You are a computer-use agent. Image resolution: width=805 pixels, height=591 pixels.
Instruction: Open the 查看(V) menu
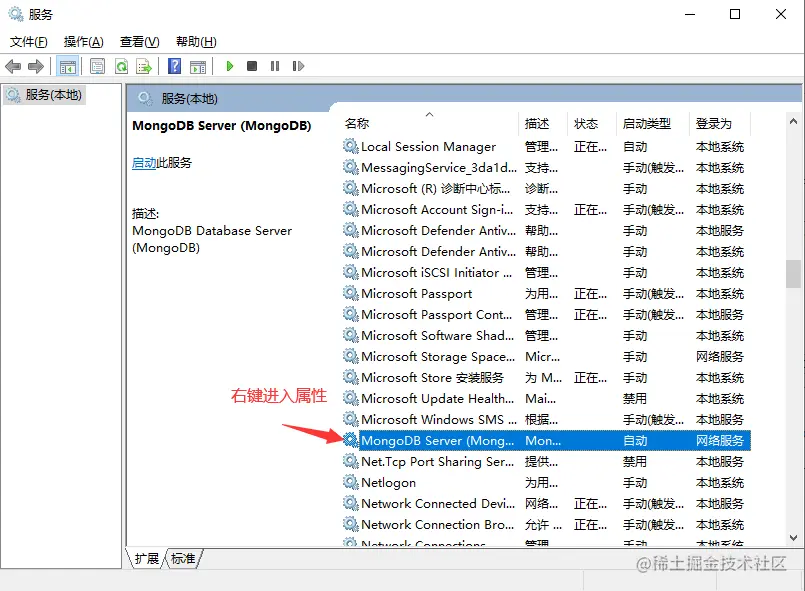(140, 42)
